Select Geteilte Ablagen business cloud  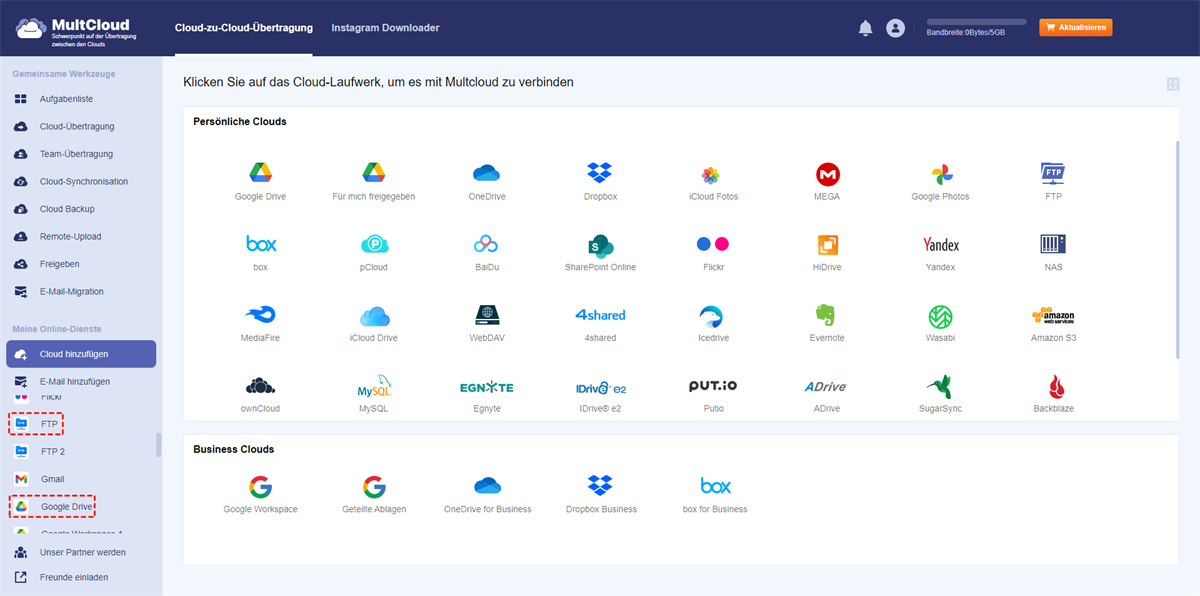373,495
